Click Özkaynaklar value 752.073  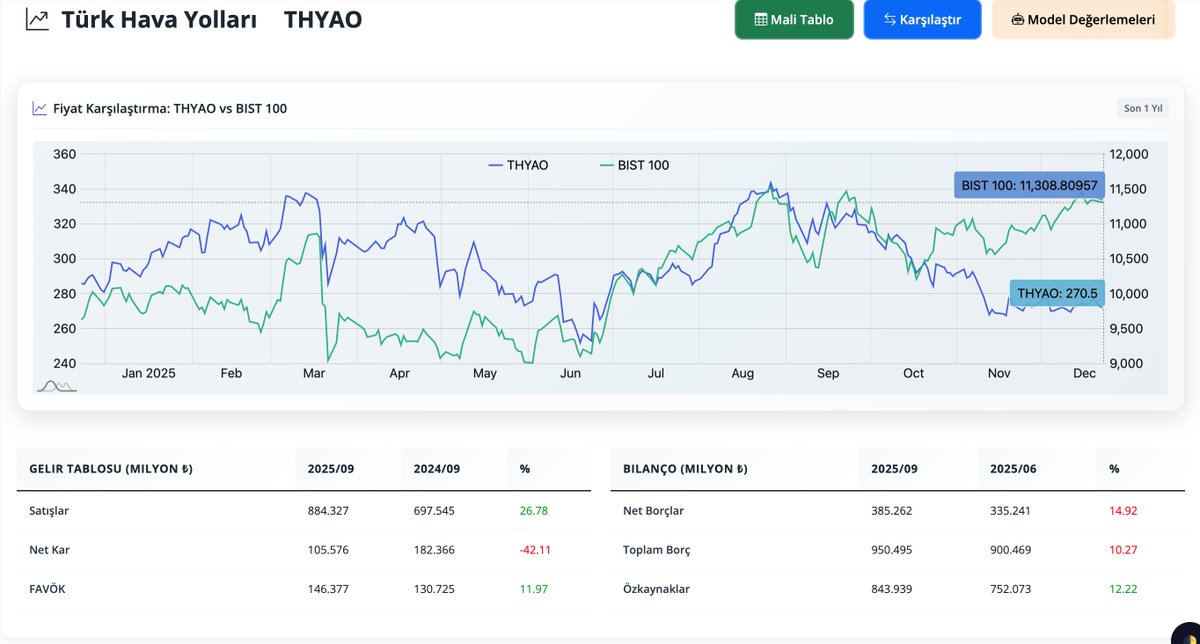(1012, 589)
